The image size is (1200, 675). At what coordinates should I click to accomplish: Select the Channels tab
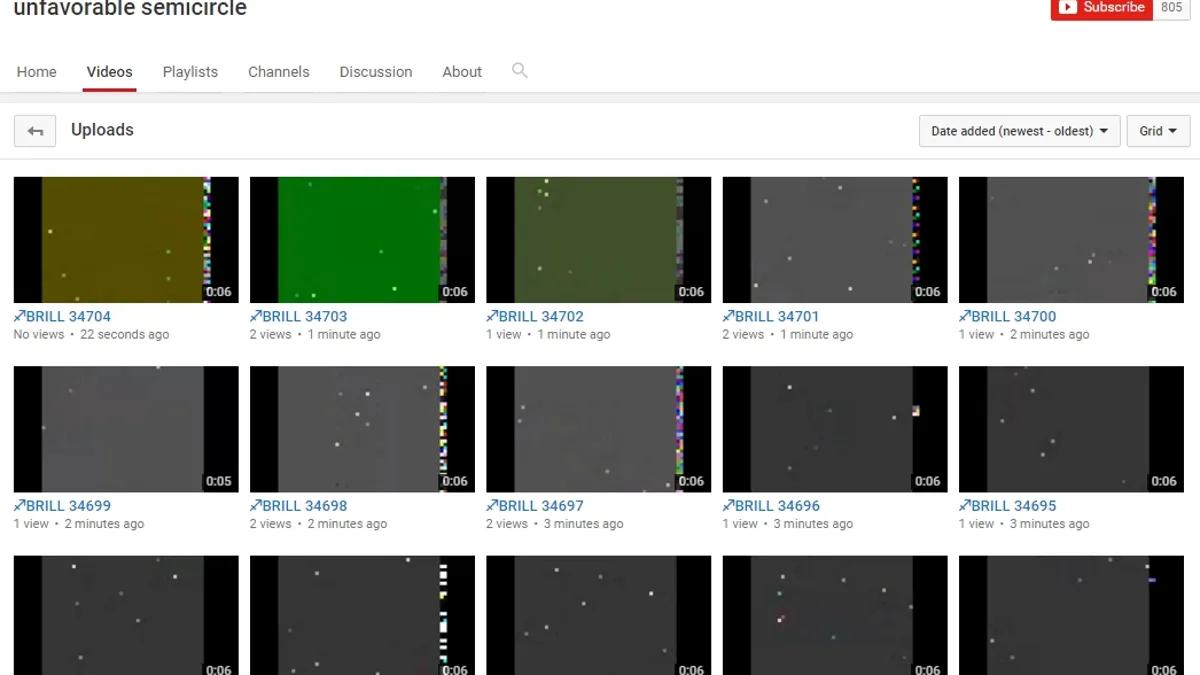pyautogui.click(x=279, y=72)
